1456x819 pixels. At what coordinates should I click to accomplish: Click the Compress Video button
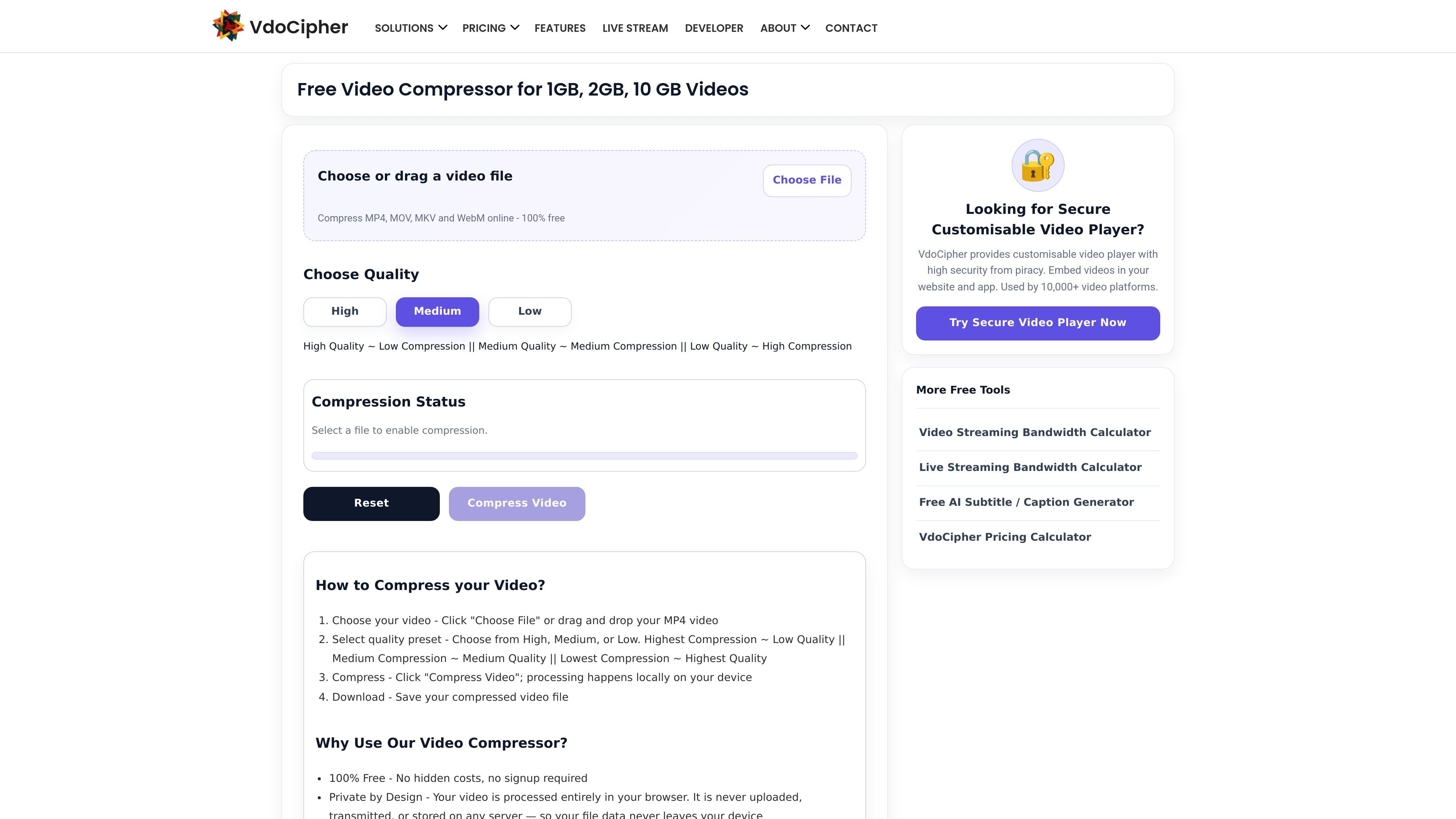tap(516, 503)
